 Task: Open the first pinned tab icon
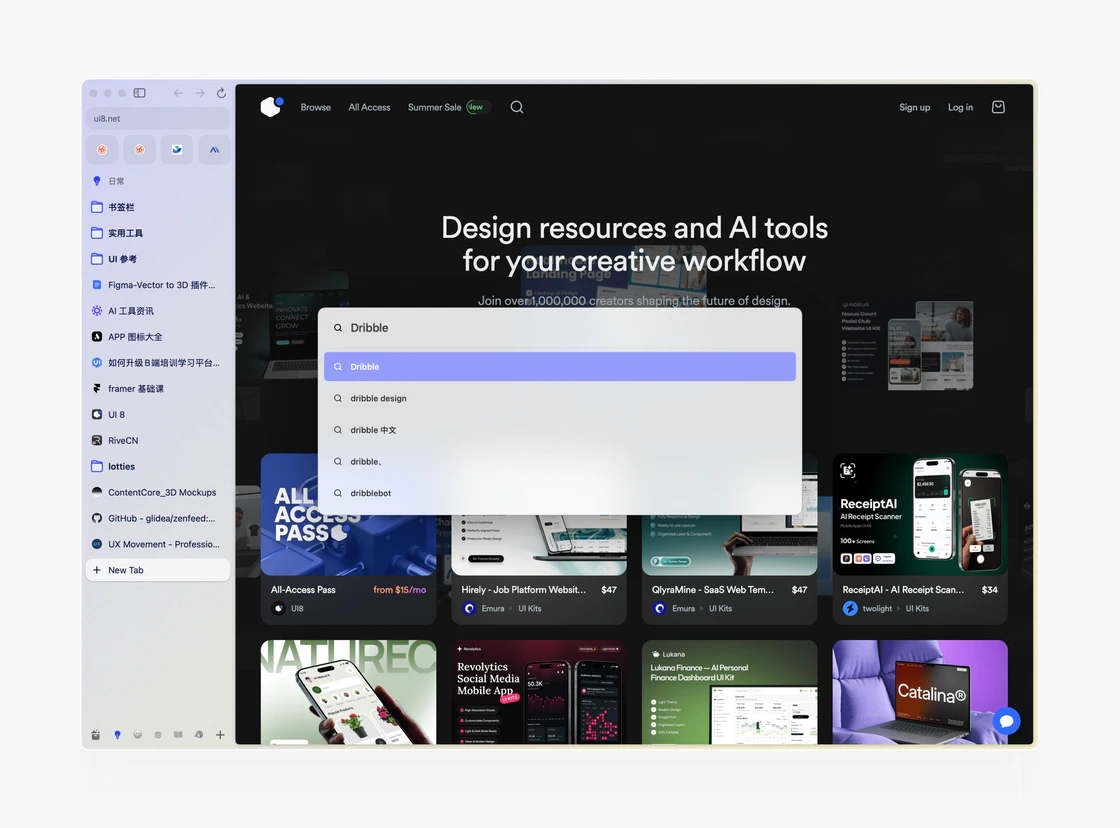102,149
